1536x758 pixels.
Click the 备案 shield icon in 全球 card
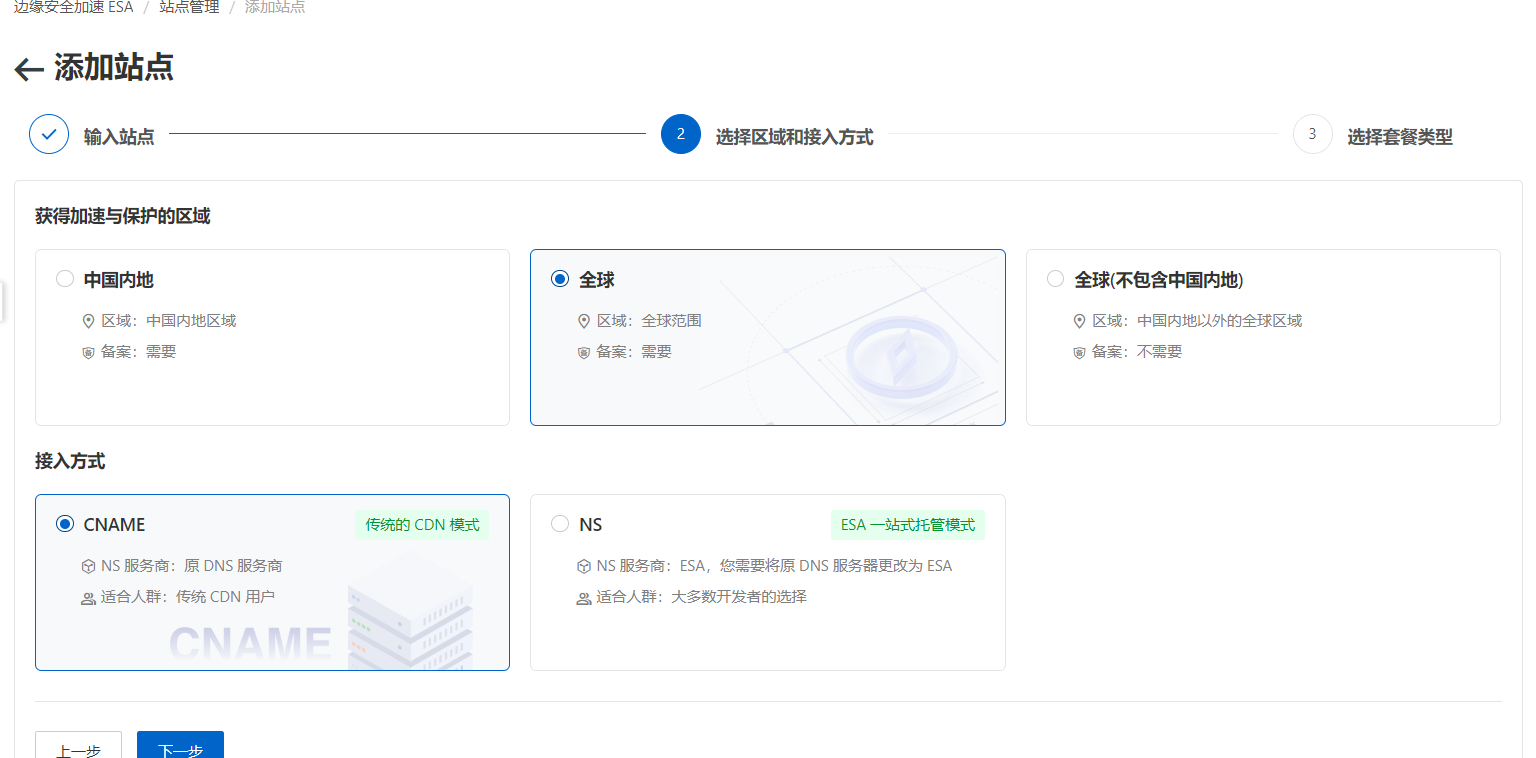(583, 351)
